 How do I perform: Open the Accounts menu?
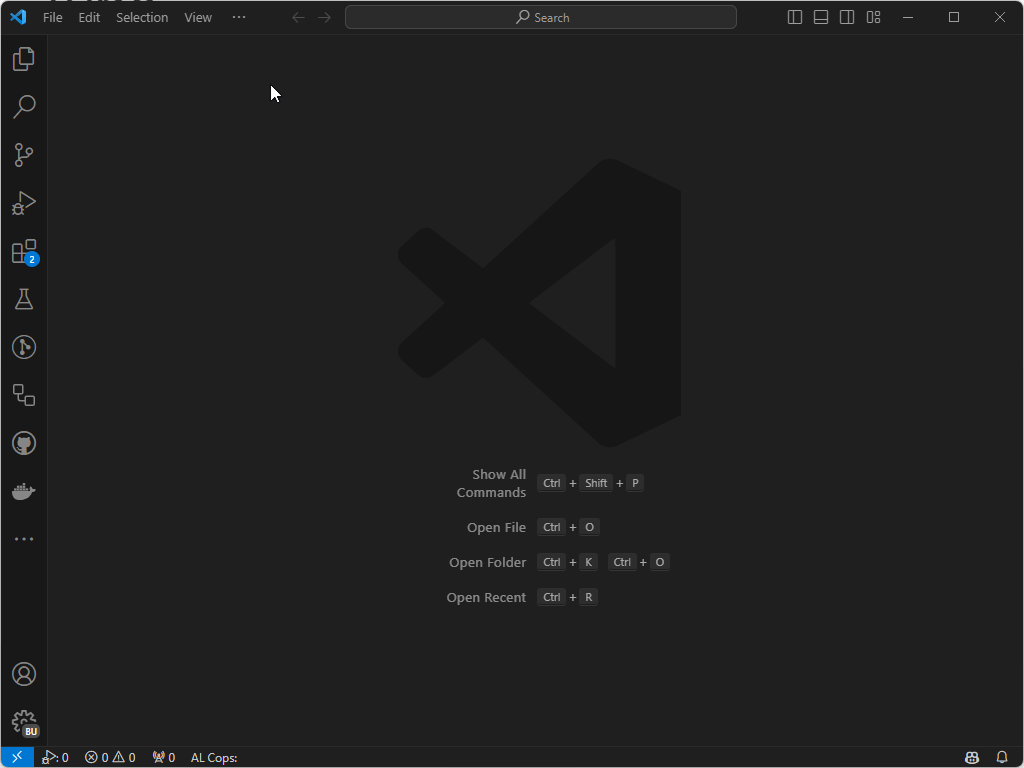(x=24, y=674)
